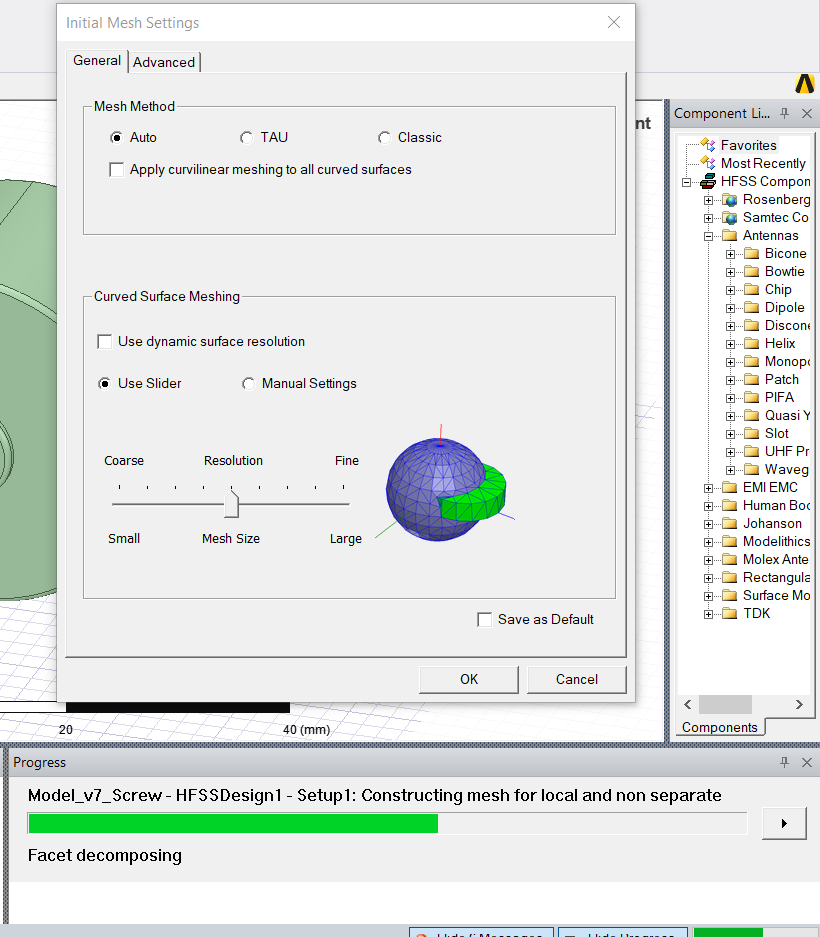820x937 pixels.
Task: Click the right arrow of the library scrollbar
Action: coord(799,705)
